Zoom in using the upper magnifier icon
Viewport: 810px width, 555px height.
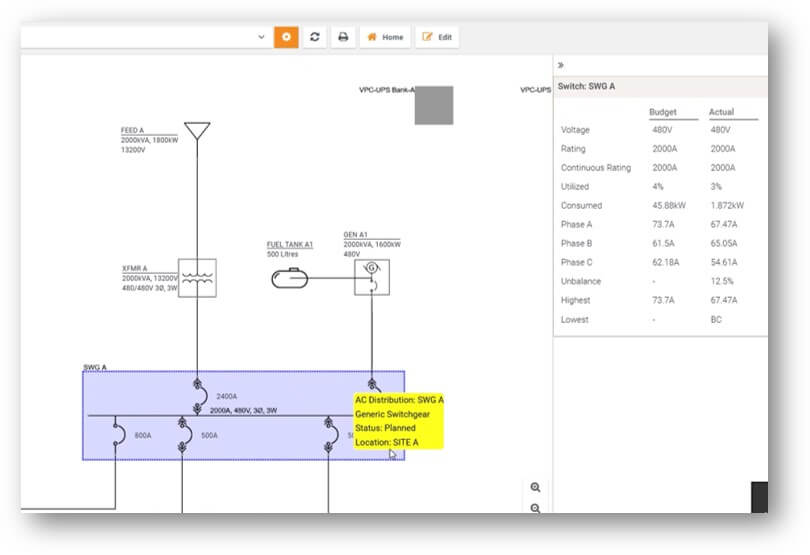click(x=536, y=487)
